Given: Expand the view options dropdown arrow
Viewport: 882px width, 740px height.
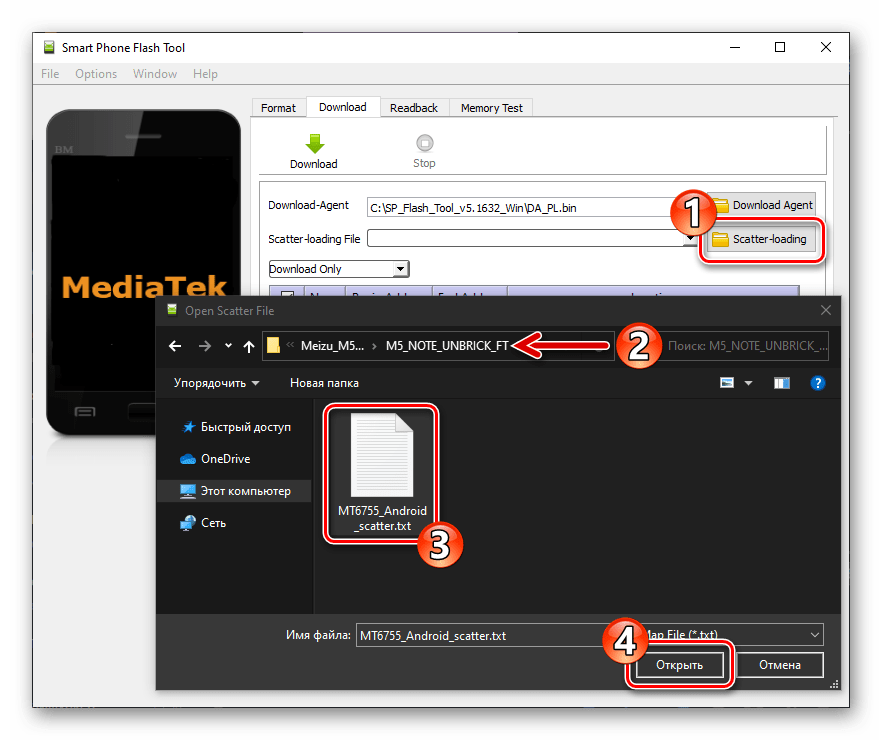Looking at the screenshot, I should tap(748, 383).
